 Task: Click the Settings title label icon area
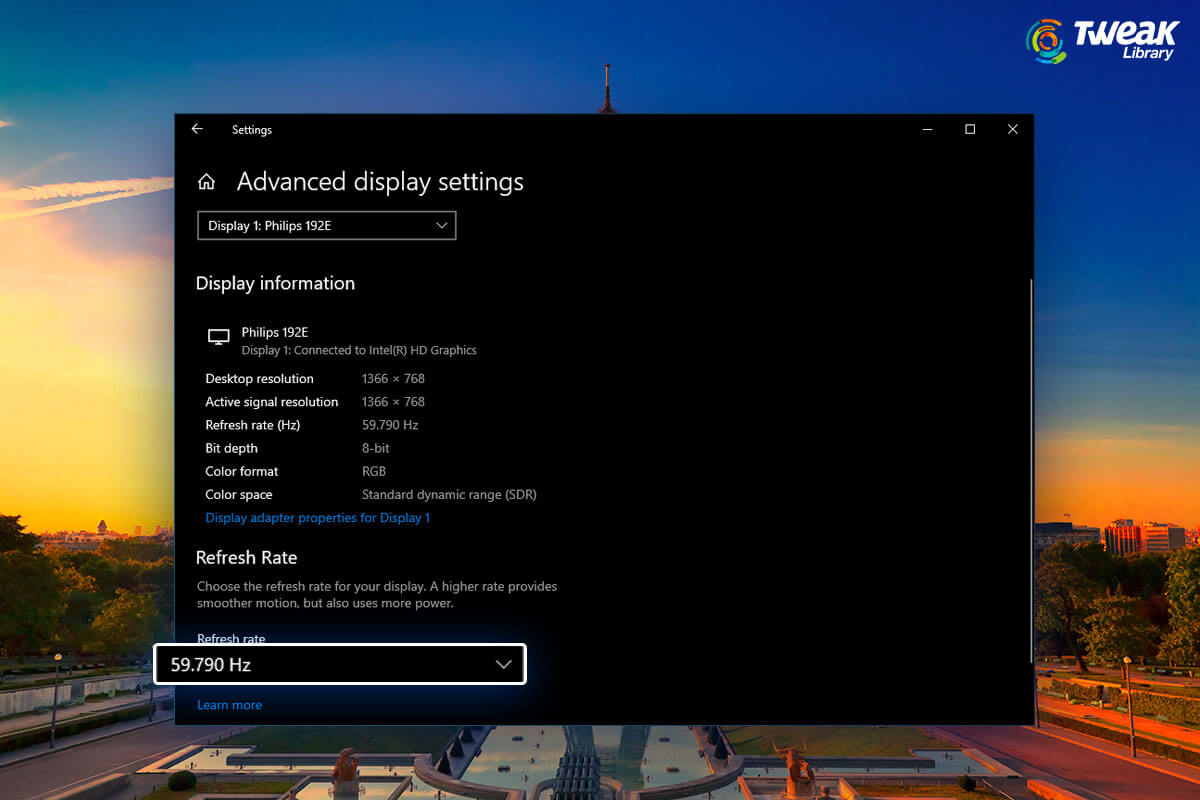[x=252, y=129]
